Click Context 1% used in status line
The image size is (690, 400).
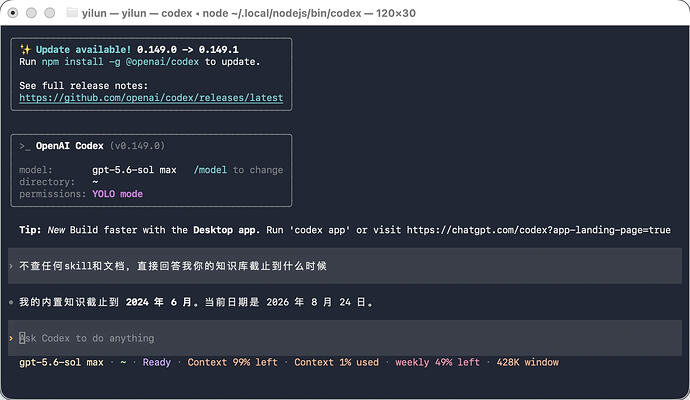click(337, 363)
